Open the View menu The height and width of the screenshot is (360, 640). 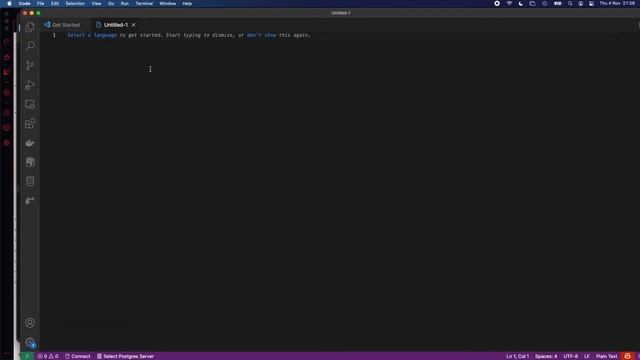(x=96, y=3)
